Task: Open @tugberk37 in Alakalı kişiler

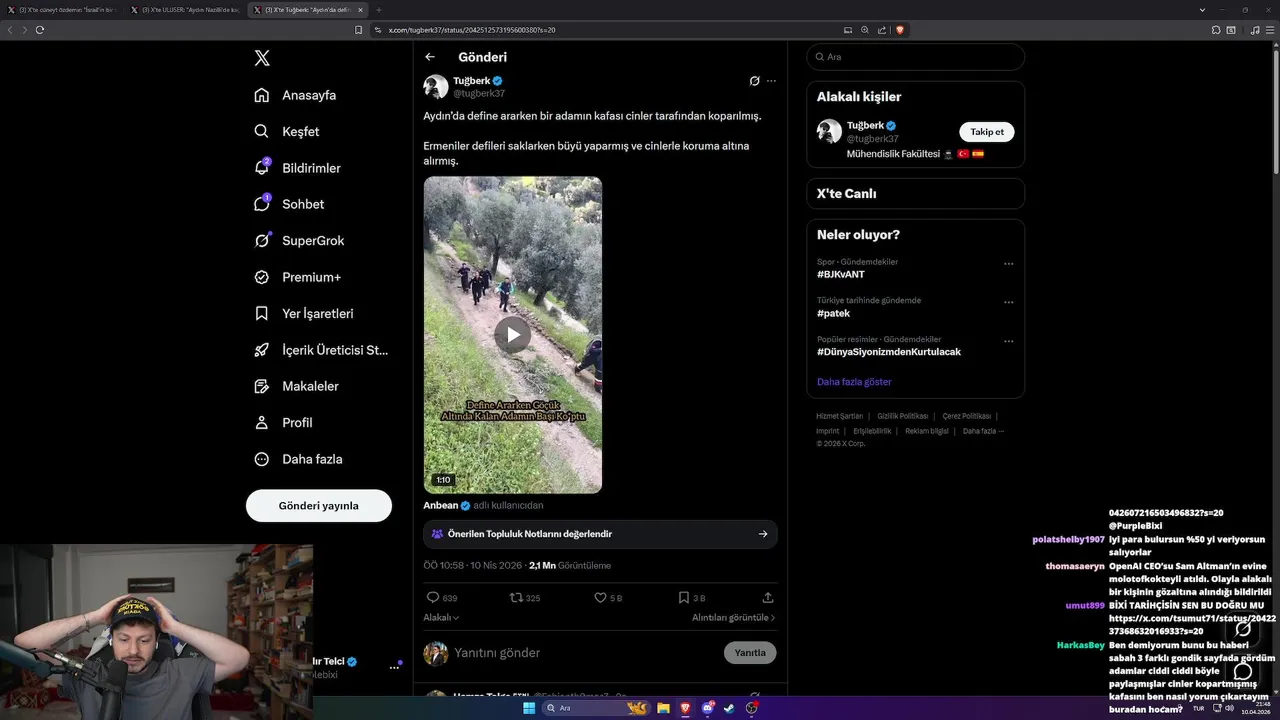Action: [x=873, y=139]
